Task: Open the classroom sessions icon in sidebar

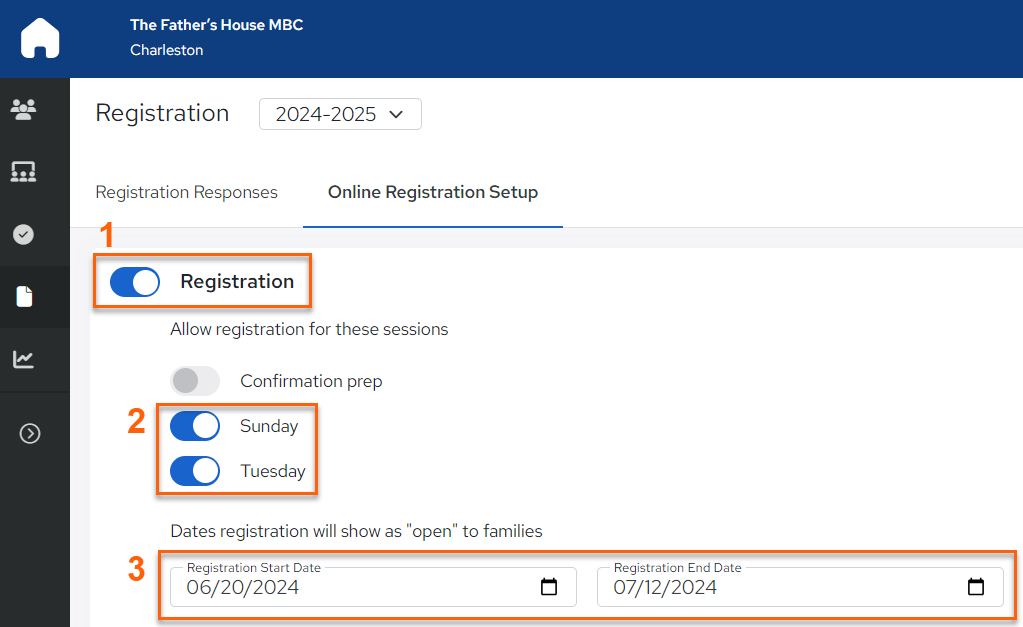Action: tap(23, 172)
